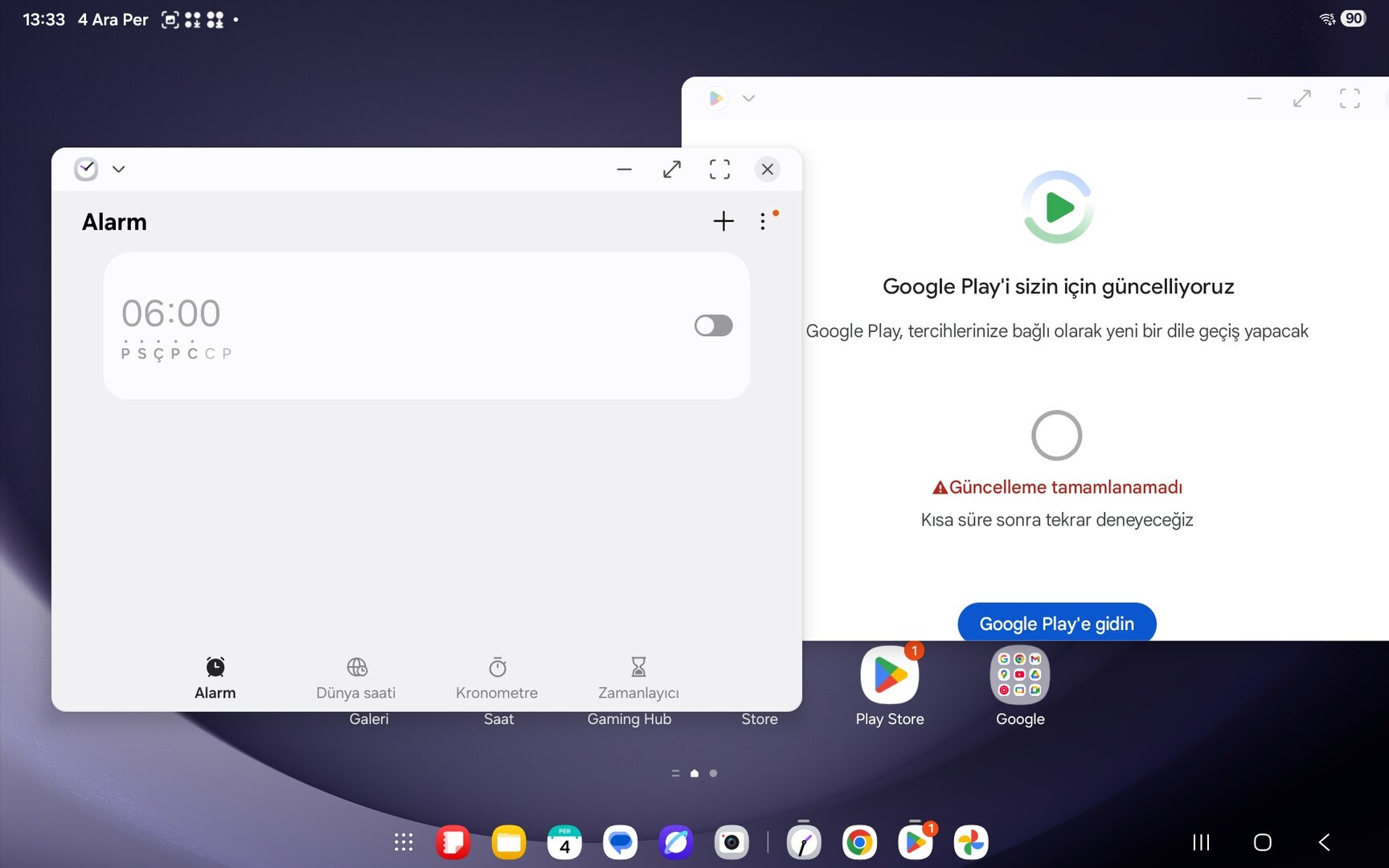Screen dimensions: 1389x868
Task: Click the Google Play'i sizin için güncelliyoruz heading
Action: [1058, 287]
